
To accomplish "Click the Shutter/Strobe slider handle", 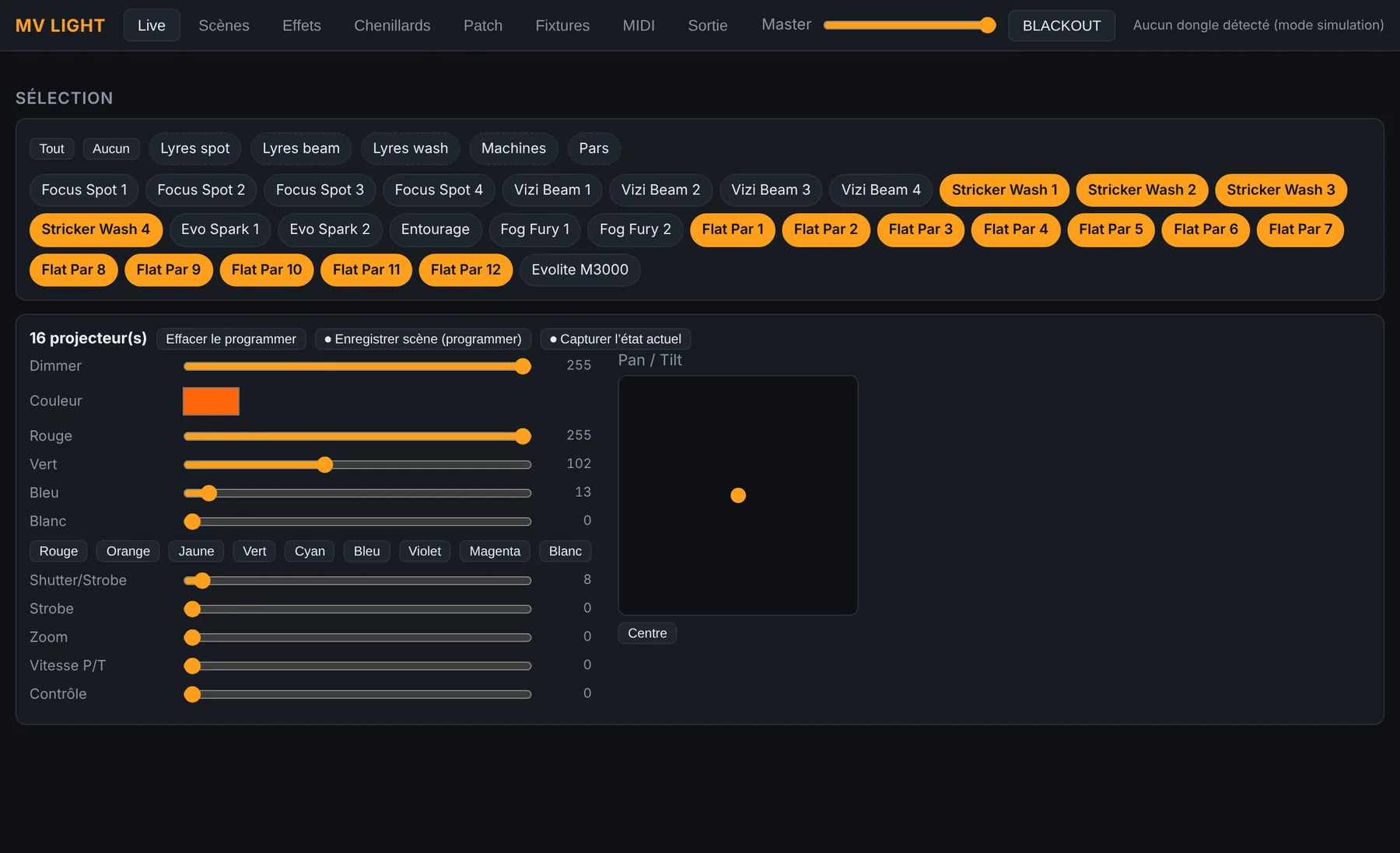I will 202,581.
